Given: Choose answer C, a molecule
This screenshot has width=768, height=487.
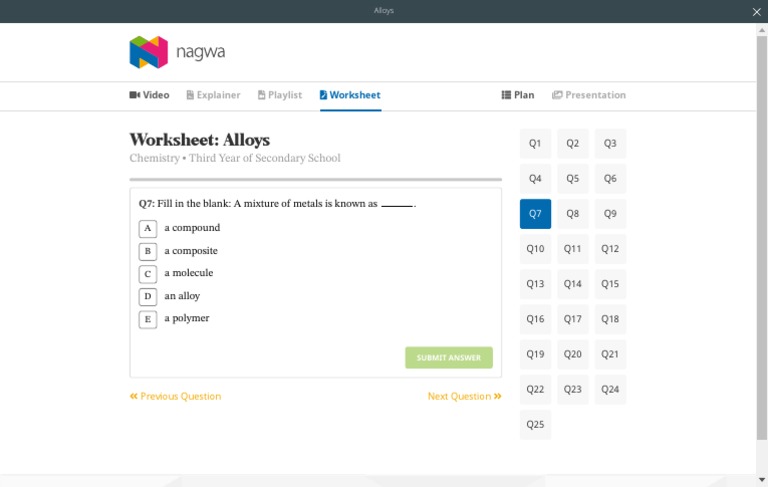Looking at the screenshot, I should coord(148,274).
